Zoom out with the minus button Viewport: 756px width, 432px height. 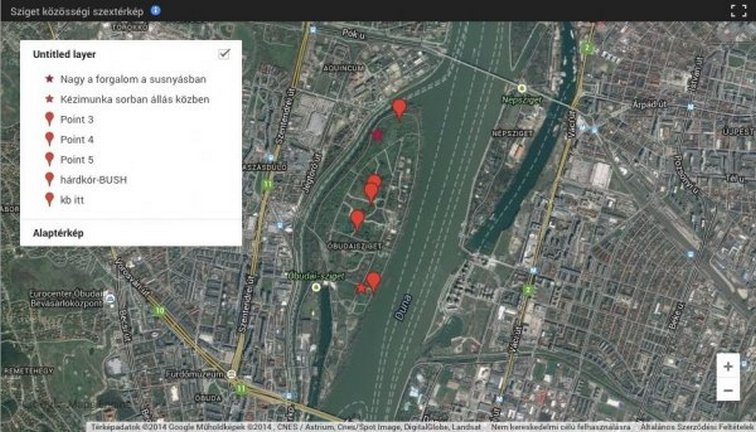(728, 391)
